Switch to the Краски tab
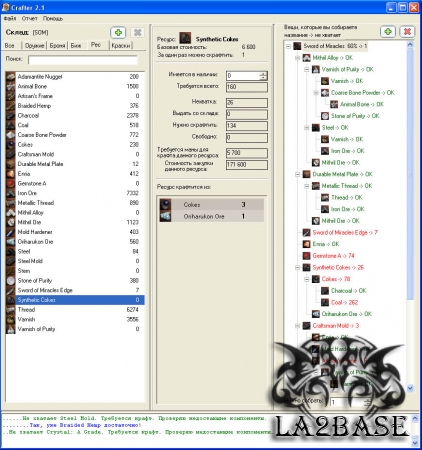This screenshot has width=422, height=450. pos(121,45)
